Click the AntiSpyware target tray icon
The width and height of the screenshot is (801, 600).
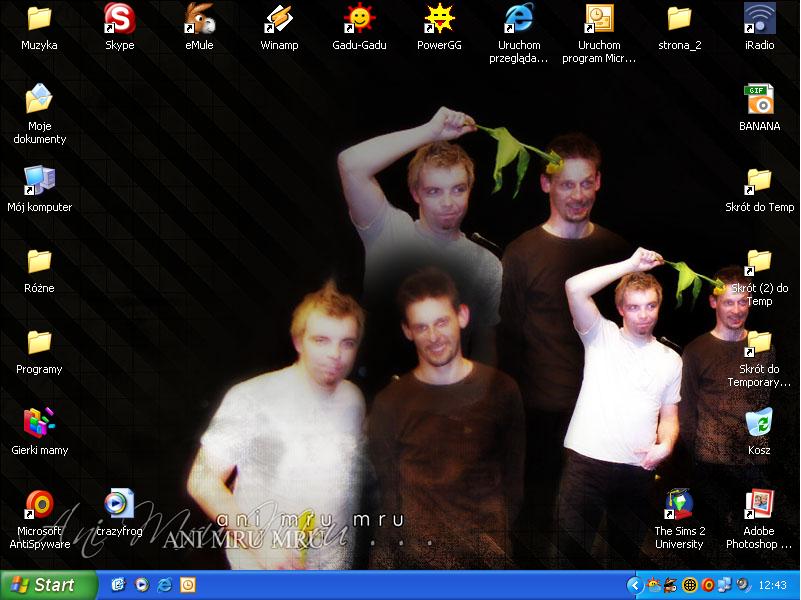(708, 585)
